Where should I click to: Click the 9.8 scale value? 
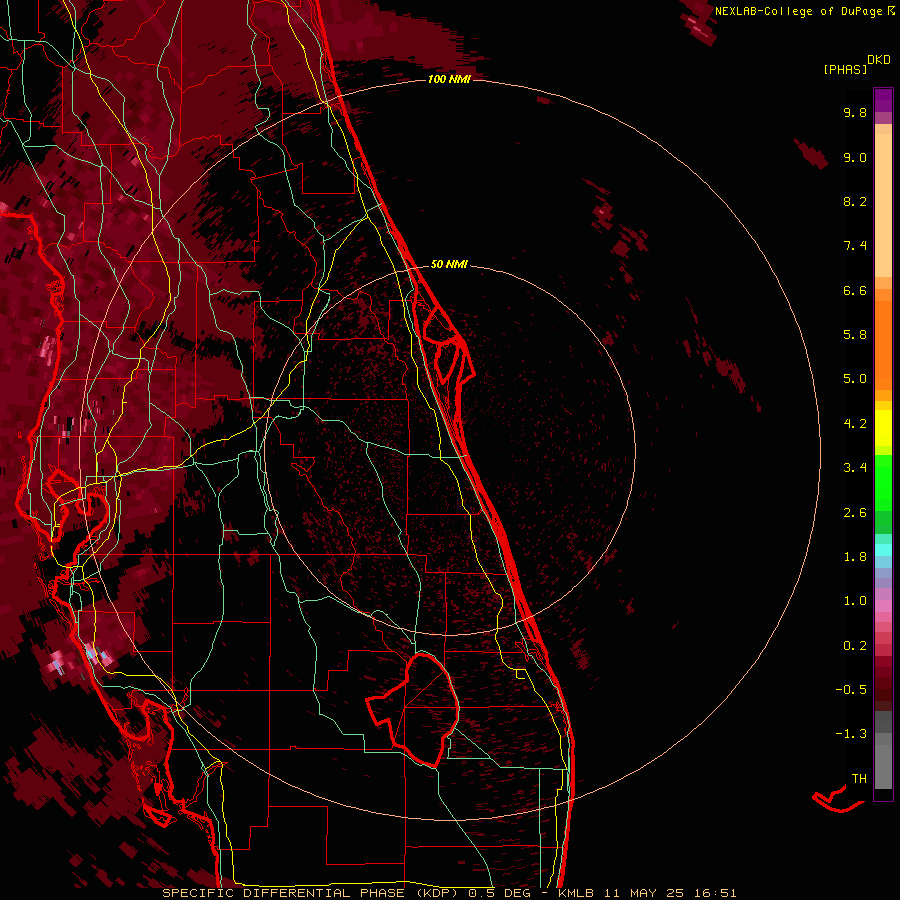click(x=855, y=112)
